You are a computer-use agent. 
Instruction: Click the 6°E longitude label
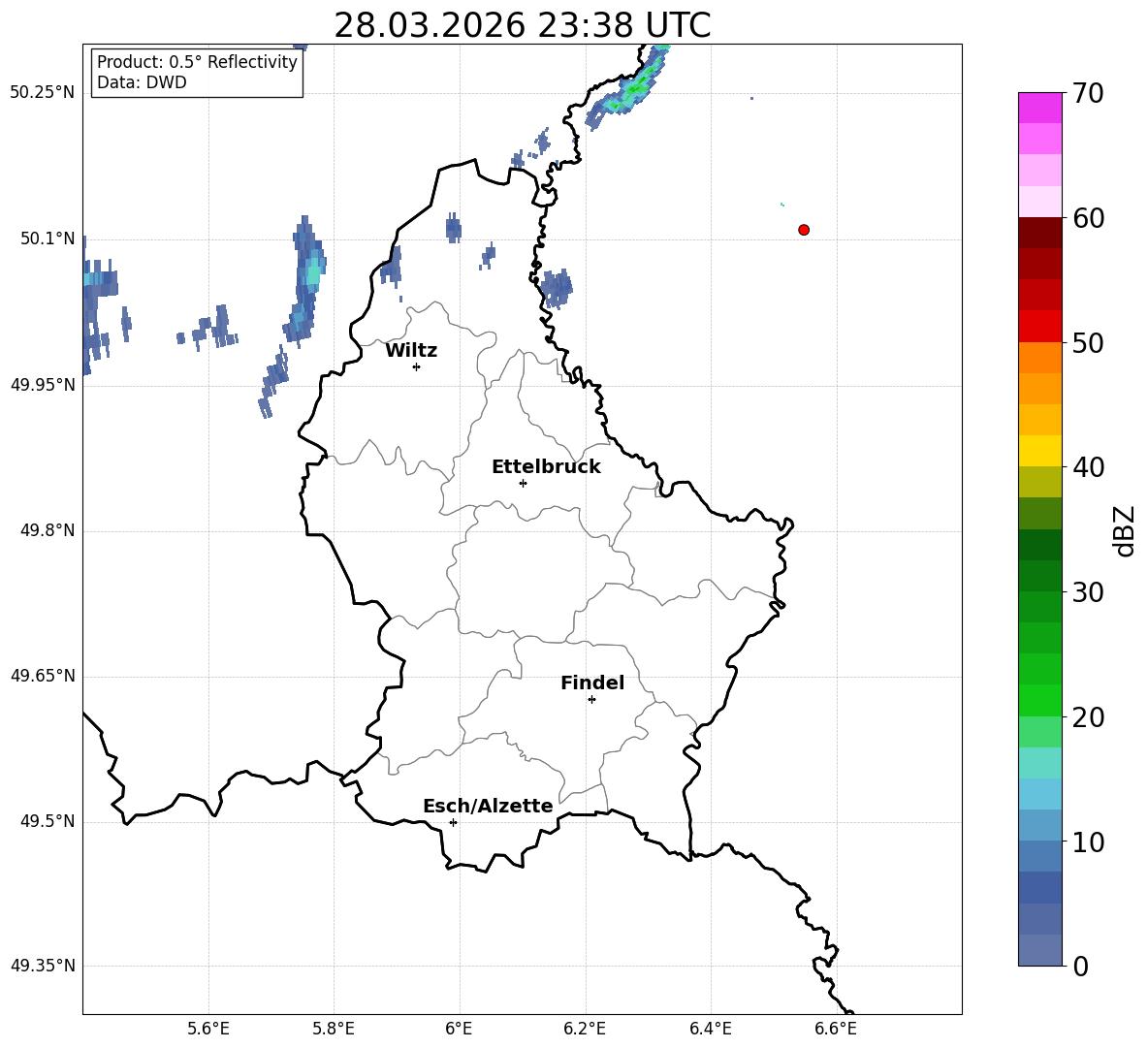tap(459, 1029)
